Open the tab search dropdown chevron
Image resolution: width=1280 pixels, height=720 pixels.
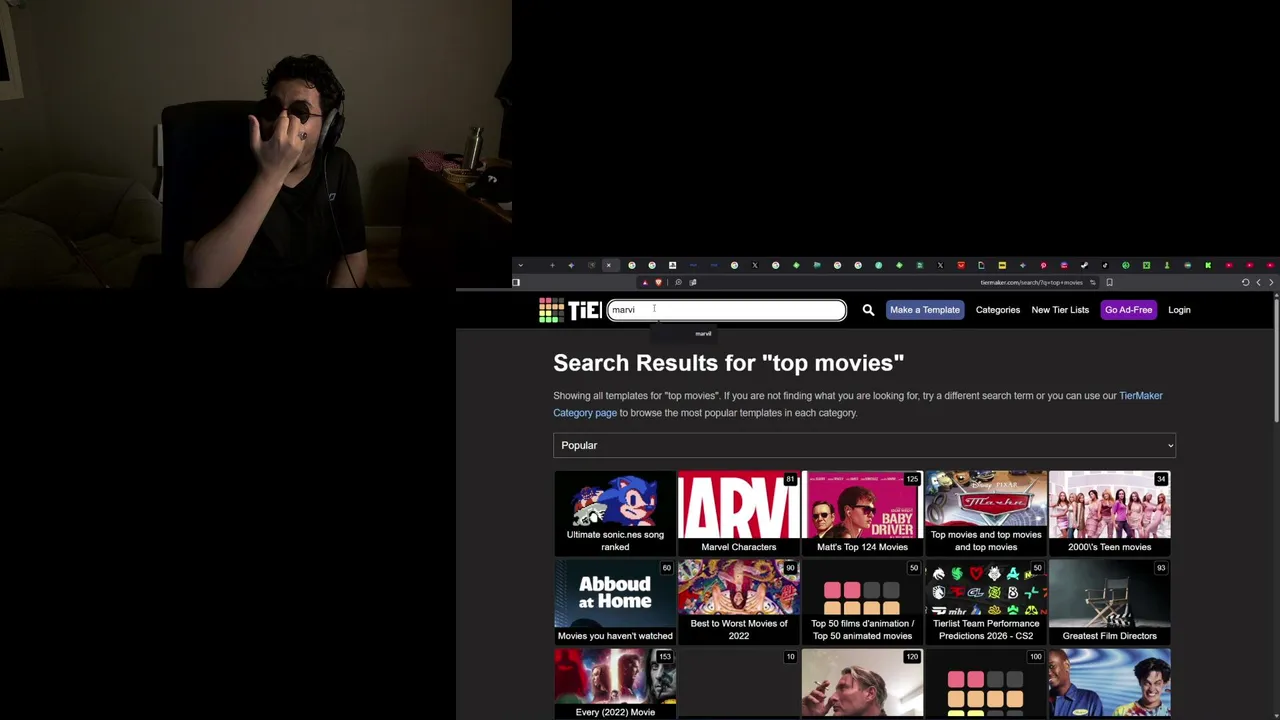(520, 265)
